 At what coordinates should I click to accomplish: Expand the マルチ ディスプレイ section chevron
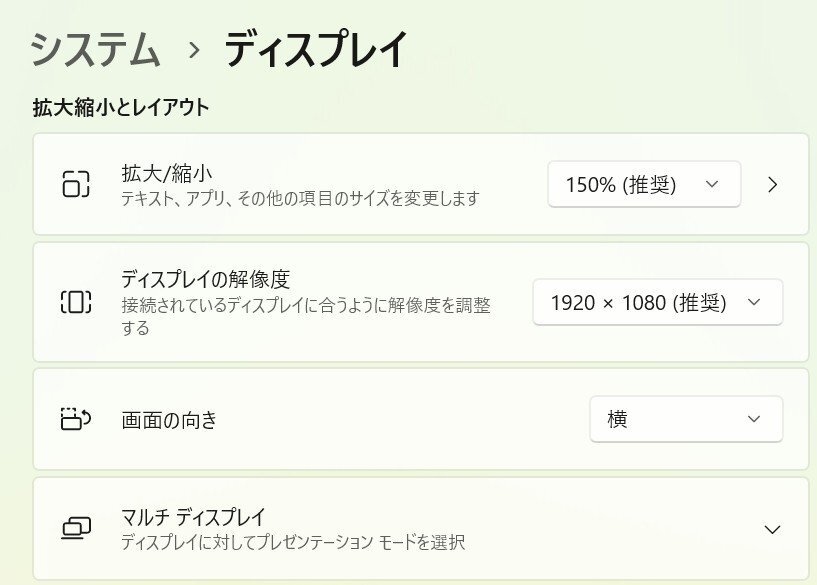[x=771, y=529]
